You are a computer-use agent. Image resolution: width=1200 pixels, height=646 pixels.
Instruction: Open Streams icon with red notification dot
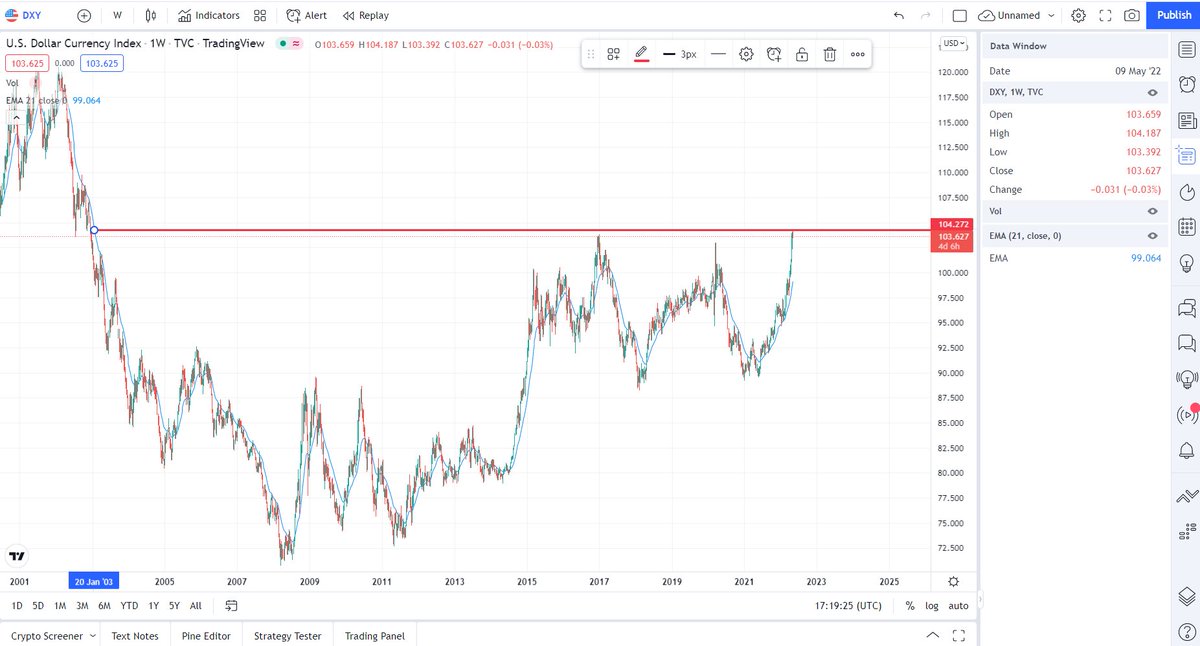(x=1186, y=414)
